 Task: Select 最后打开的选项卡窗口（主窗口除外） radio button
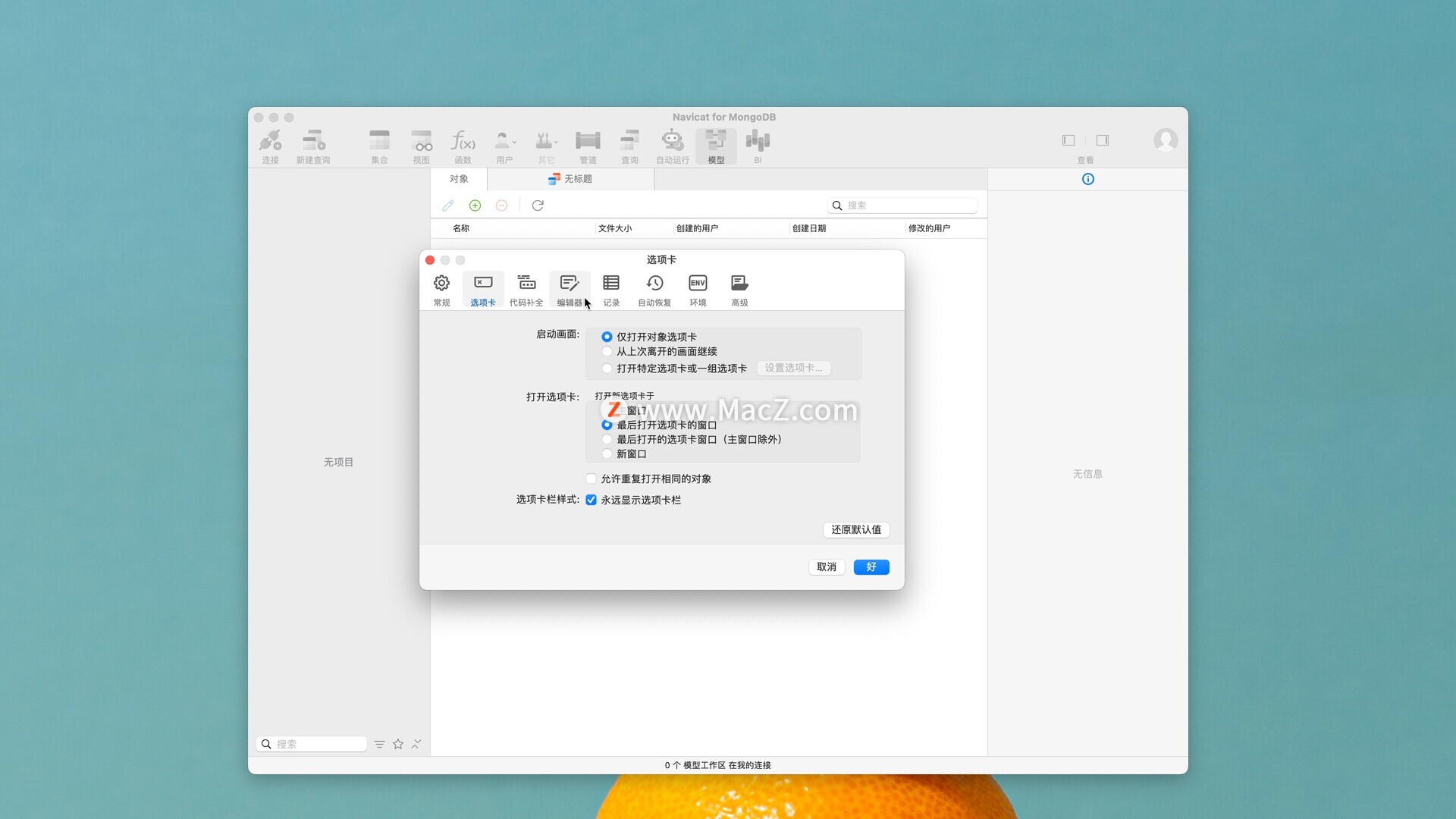click(607, 440)
